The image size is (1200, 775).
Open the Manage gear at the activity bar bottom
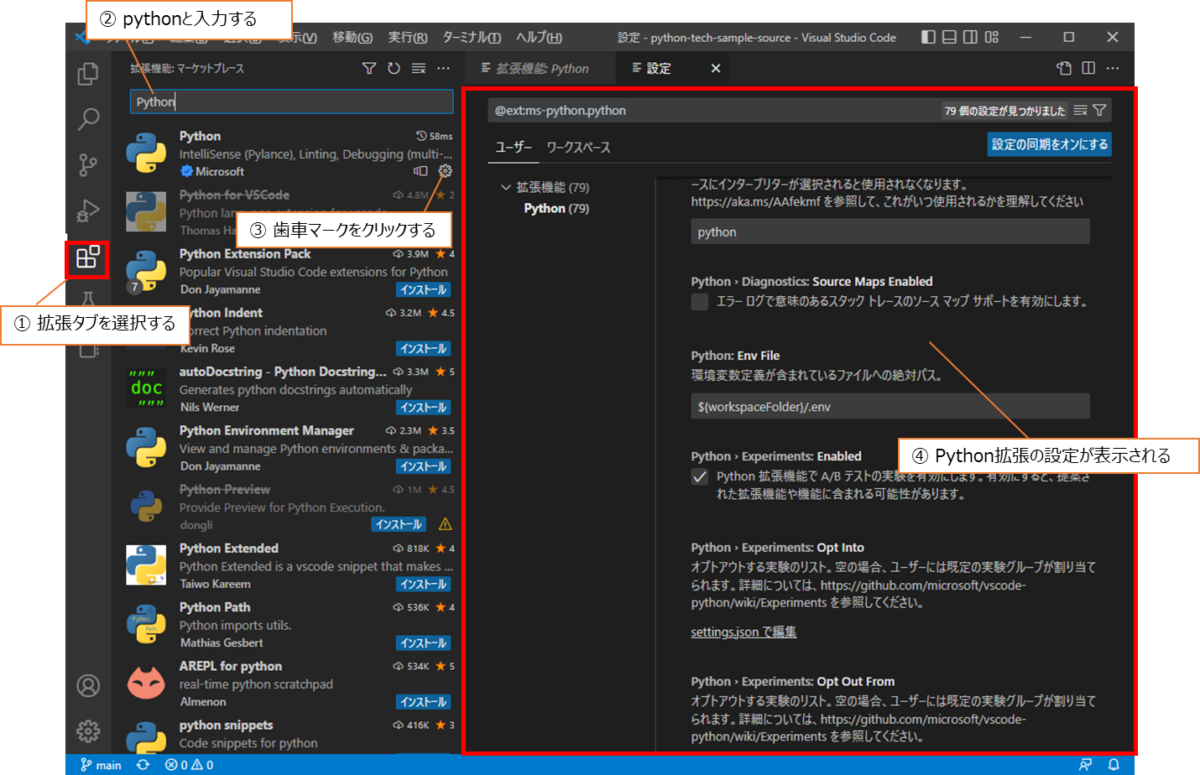click(88, 731)
